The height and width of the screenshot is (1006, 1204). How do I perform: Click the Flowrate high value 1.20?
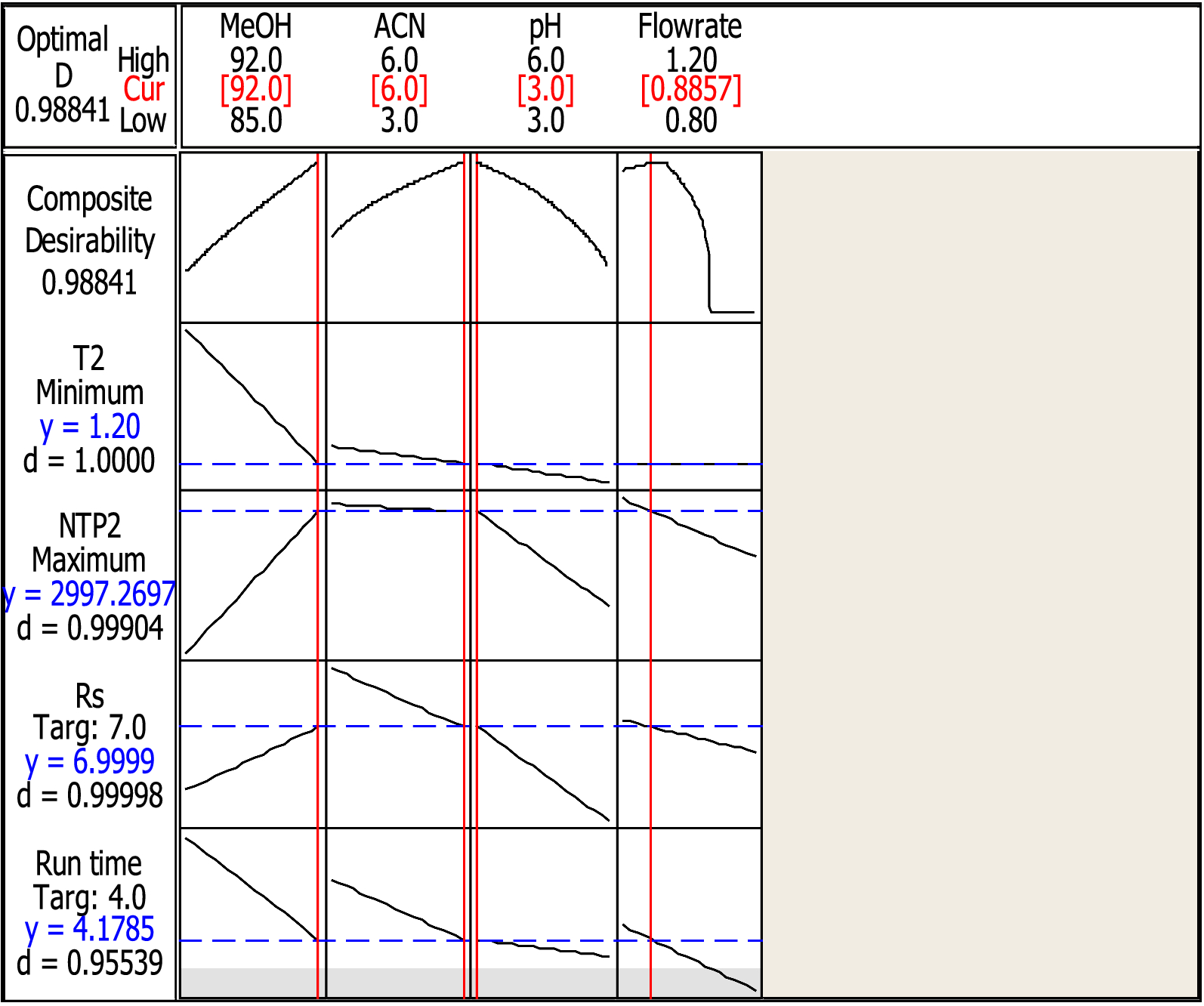pos(691,60)
